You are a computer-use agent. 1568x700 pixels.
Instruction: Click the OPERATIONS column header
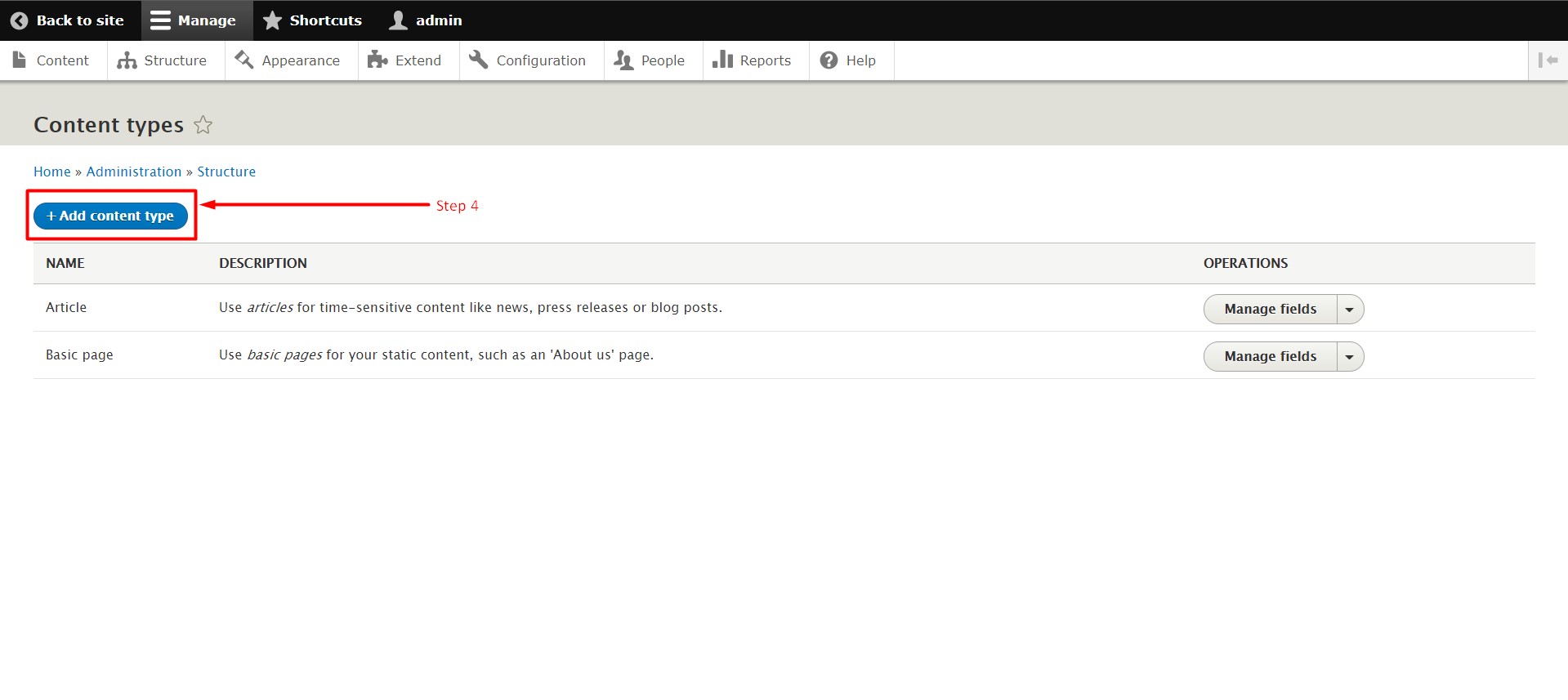coord(1245,263)
